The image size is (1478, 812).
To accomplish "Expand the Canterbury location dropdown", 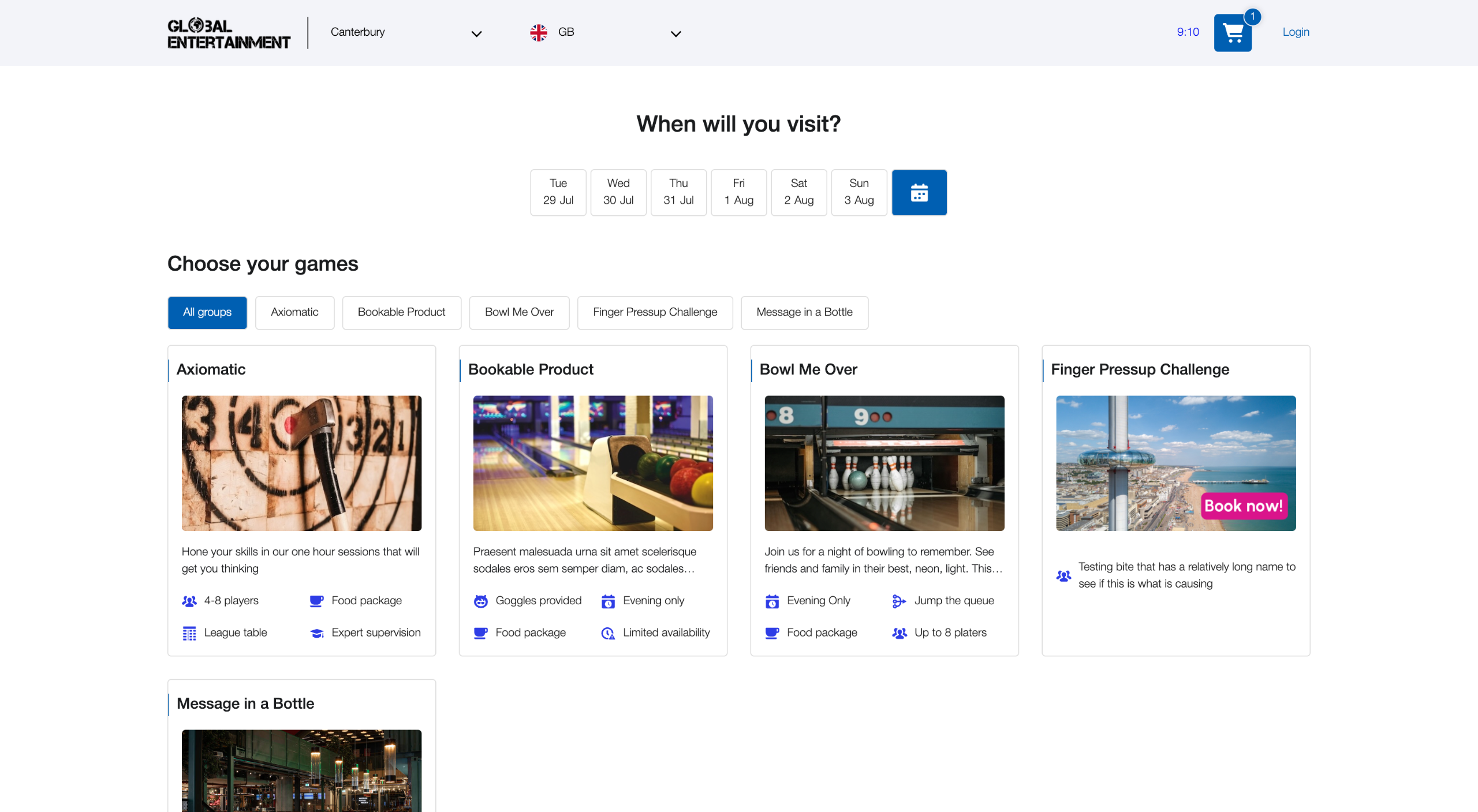I will click(406, 32).
